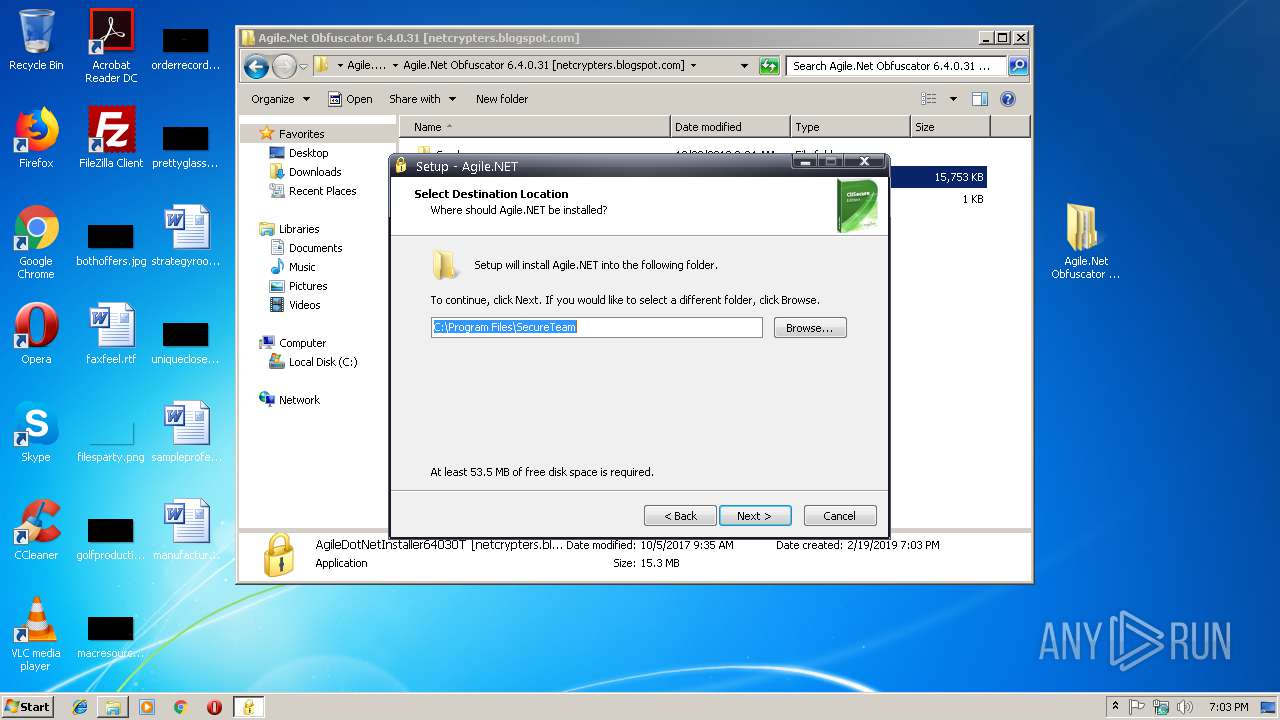Viewport: 1280px width, 720px height.
Task: Click volume icon in system tray
Action: [1185, 707]
